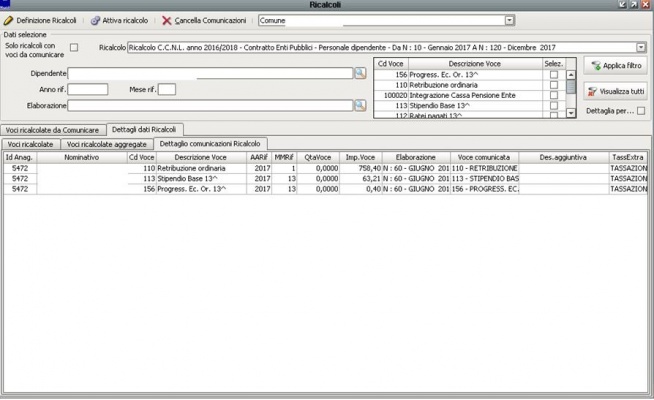
Task: Open the Comune dropdown arrow
Action: (509, 20)
